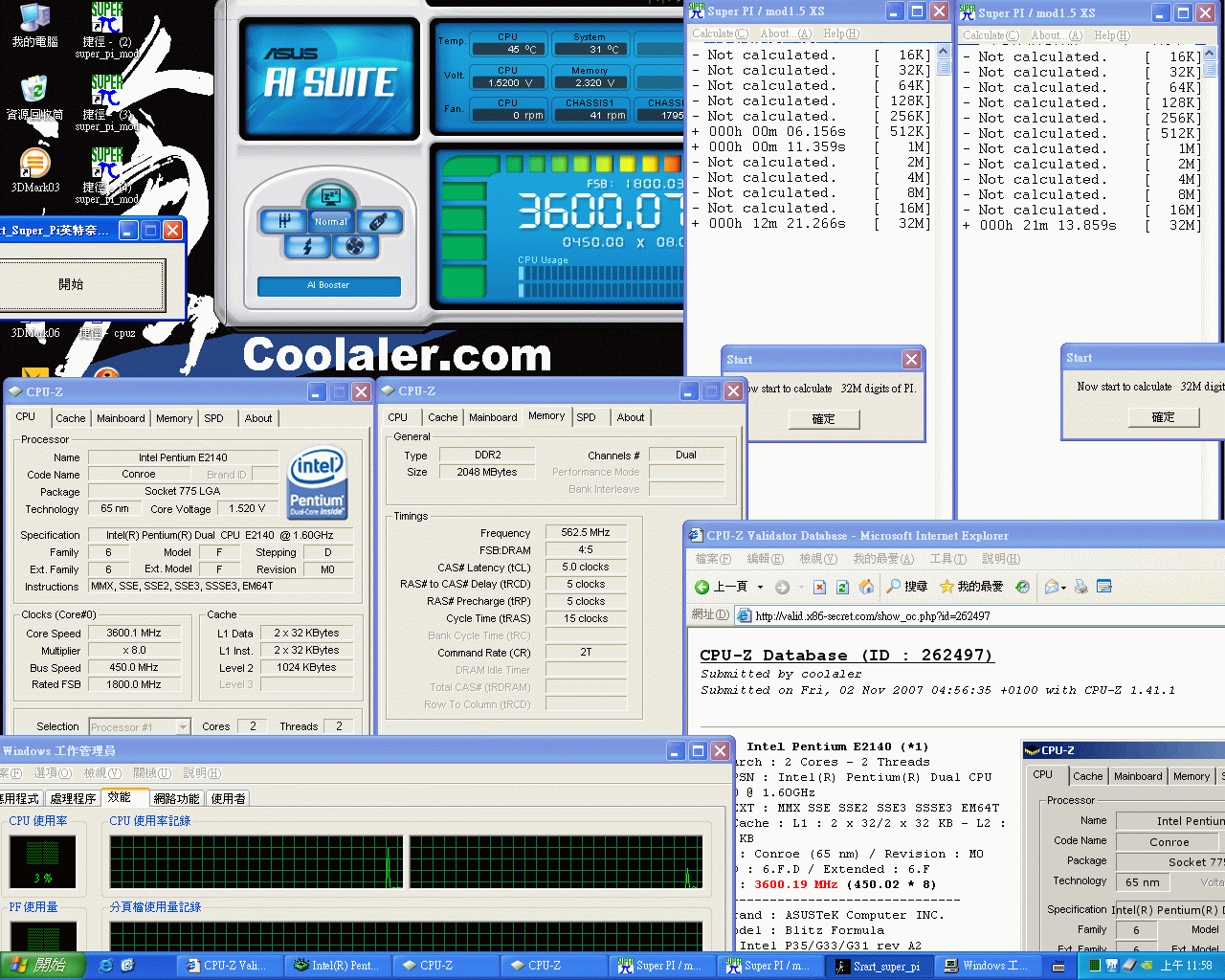Click the Frequency value 562.5 MHz
The height and width of the screenshot is (980, 1225).
(x=586, y=532)
